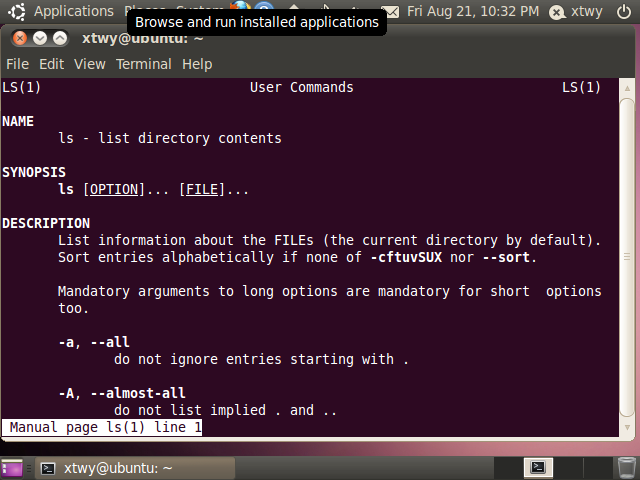Open the File menu

[x=18, y=64]
